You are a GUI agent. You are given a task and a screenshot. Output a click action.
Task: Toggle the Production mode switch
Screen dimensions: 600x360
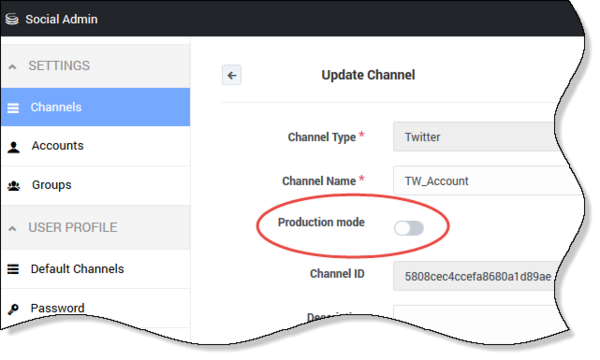pos(409,228)
